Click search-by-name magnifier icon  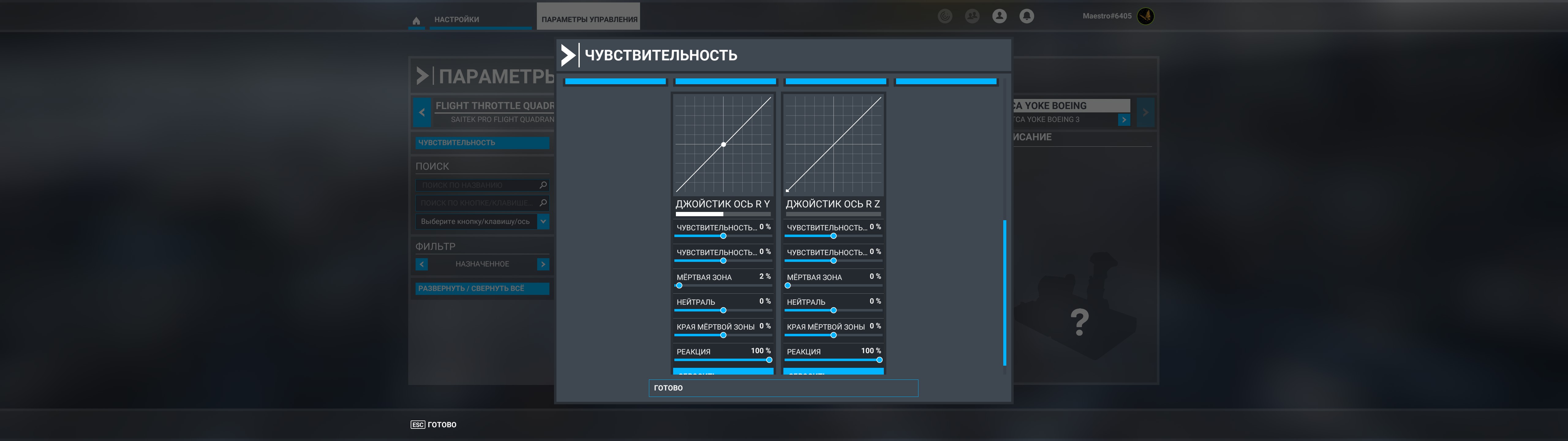coord(543,185)
